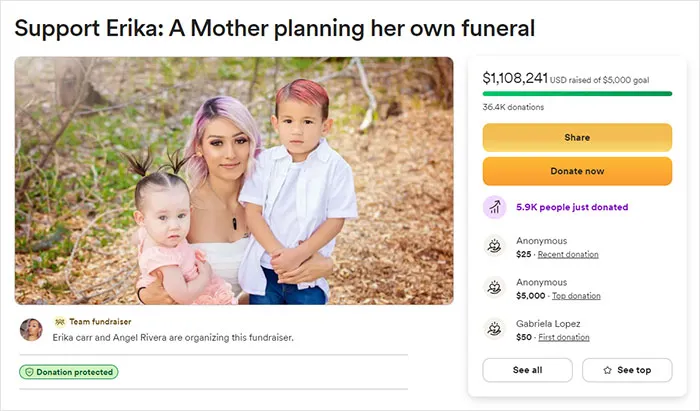Click the green fundraising progress bar
The image size is (700, 411).
tap(577, 94)
